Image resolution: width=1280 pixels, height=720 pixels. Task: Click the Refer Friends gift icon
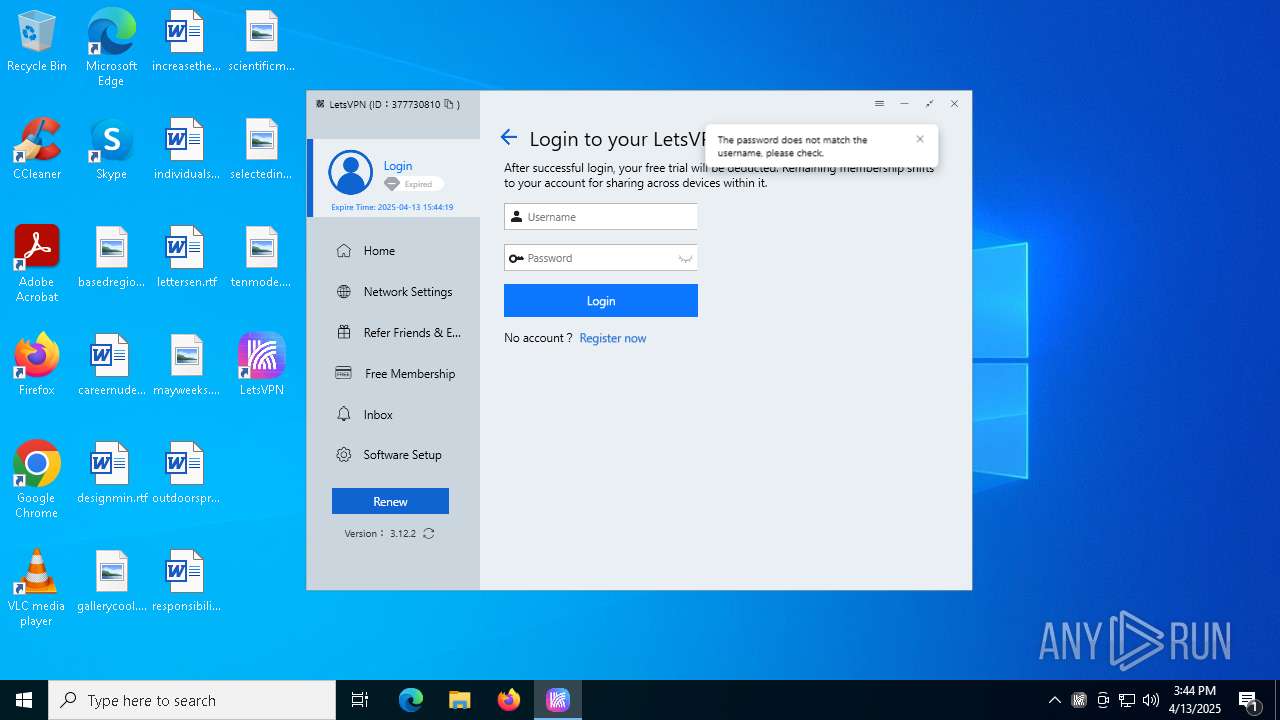[344, 333]
